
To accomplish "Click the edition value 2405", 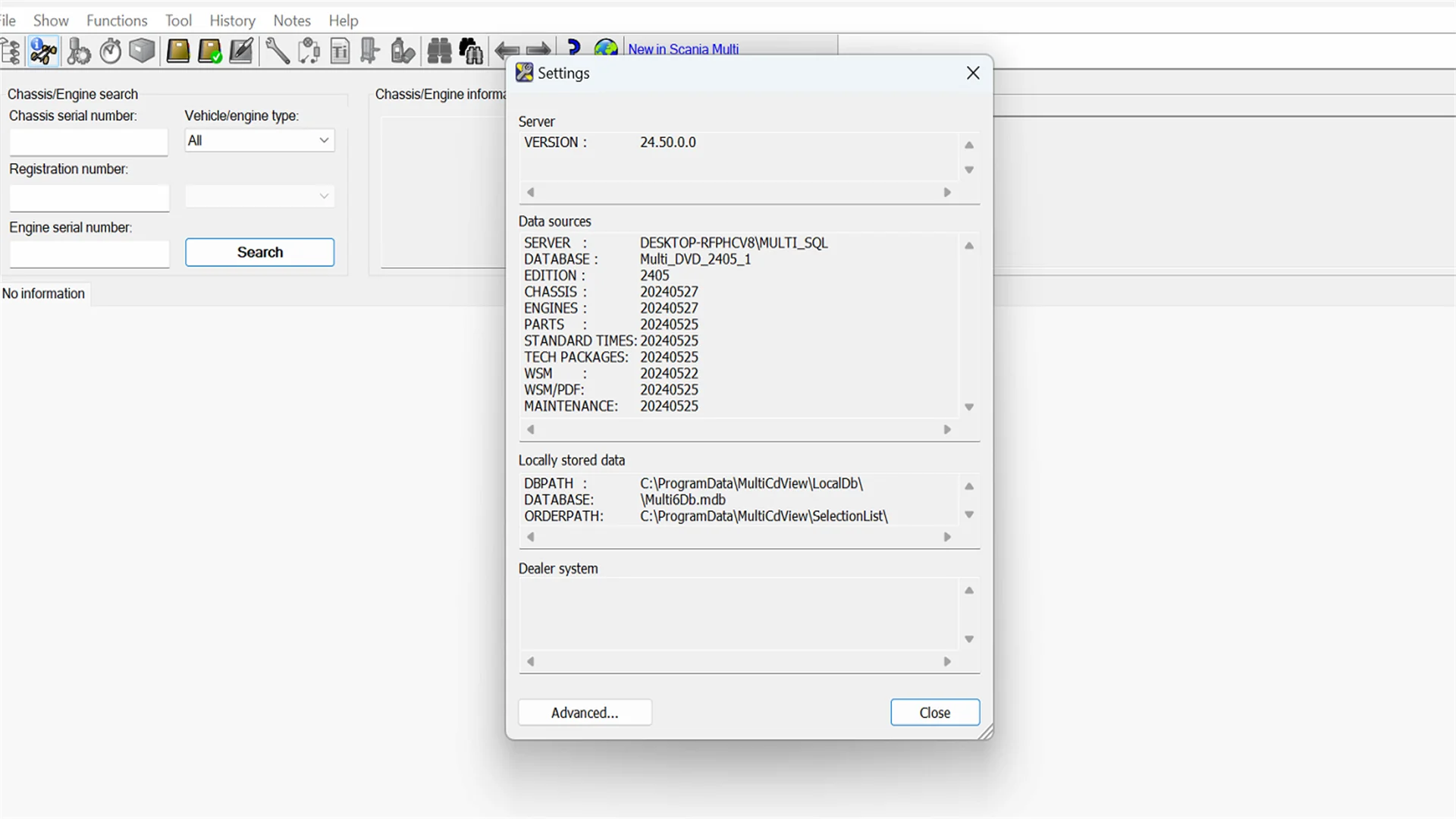I will [x=654, y=275].
